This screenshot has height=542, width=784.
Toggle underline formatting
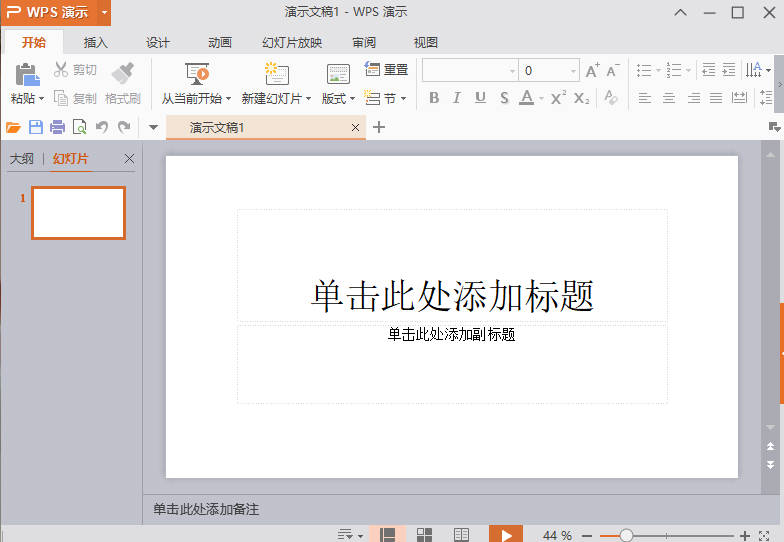(x=480, y=98)
